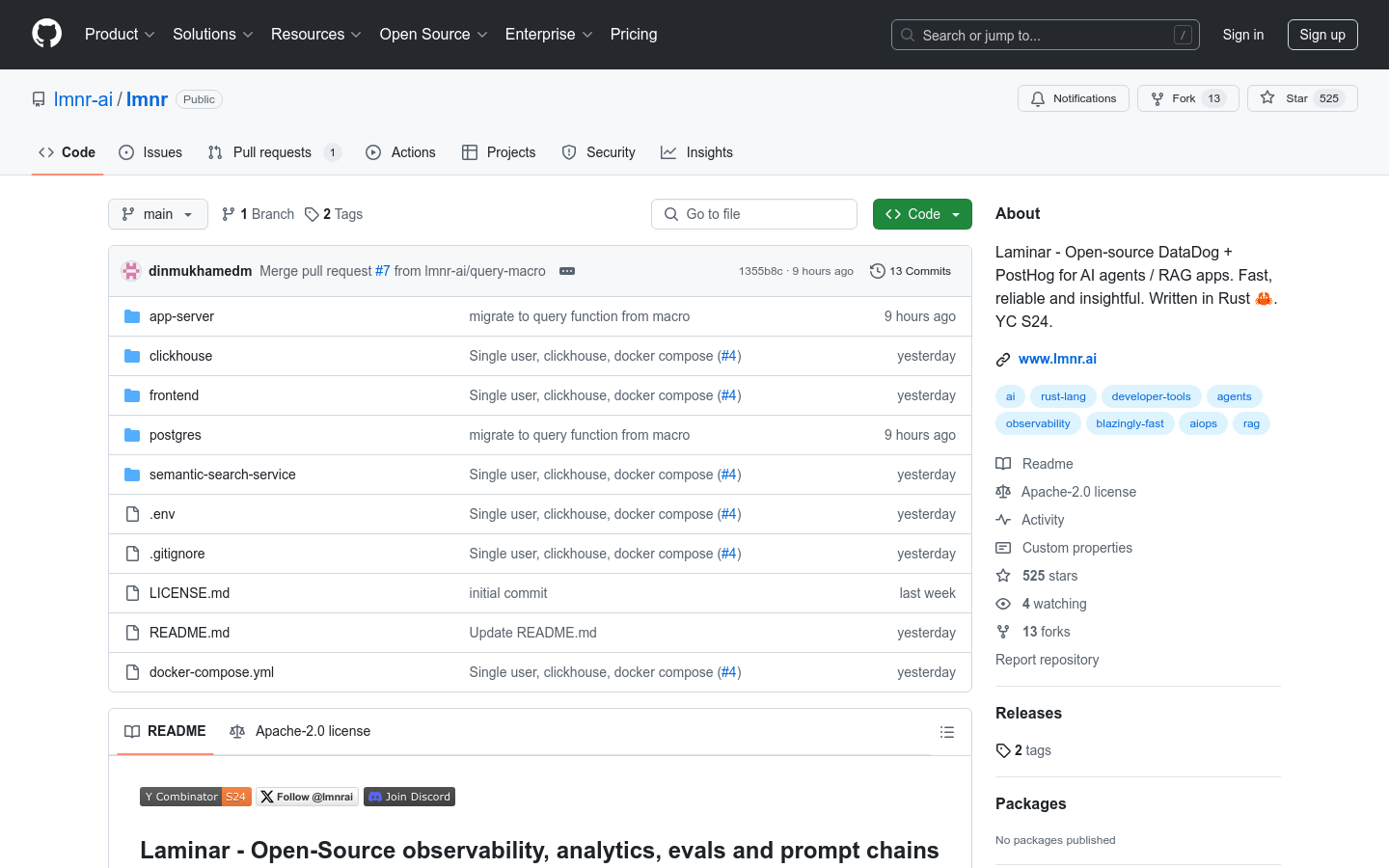Click the book icon beside Readme
The width and height of the screenshot is (1389, 868).
pos(1003,464)
